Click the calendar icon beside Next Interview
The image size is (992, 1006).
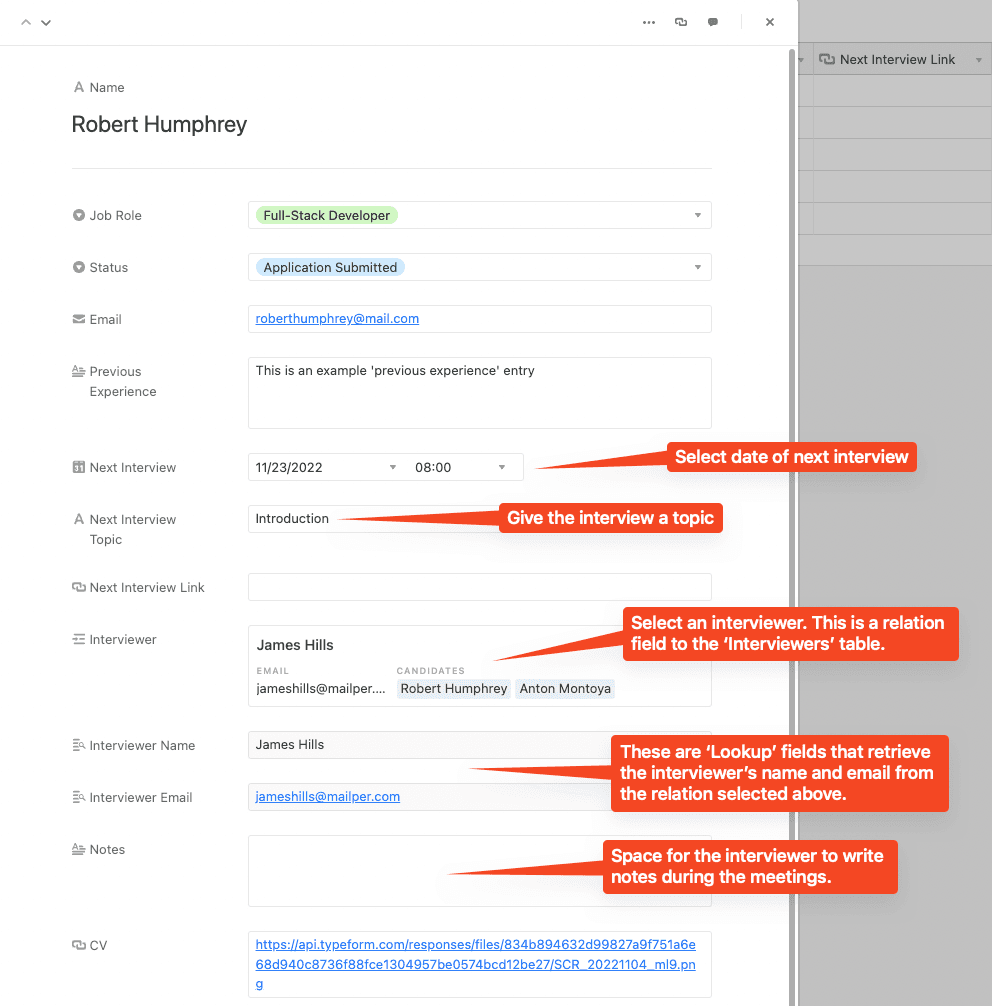click(x=79, y=467)
